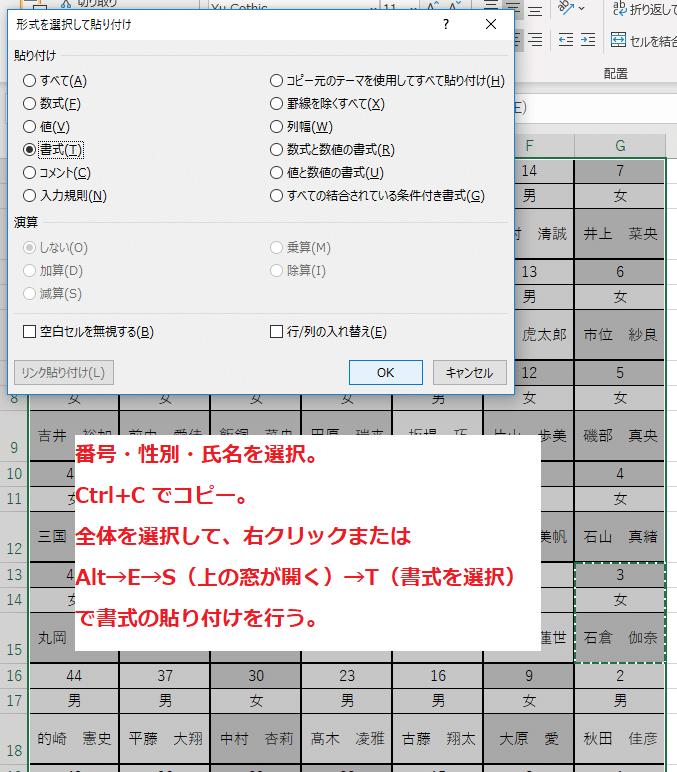Image resolution: width=677 pixels, height=772 pixels.
Task: Click the help question mark in dialog
Action: pyautogui.click(x=446, y=24)
